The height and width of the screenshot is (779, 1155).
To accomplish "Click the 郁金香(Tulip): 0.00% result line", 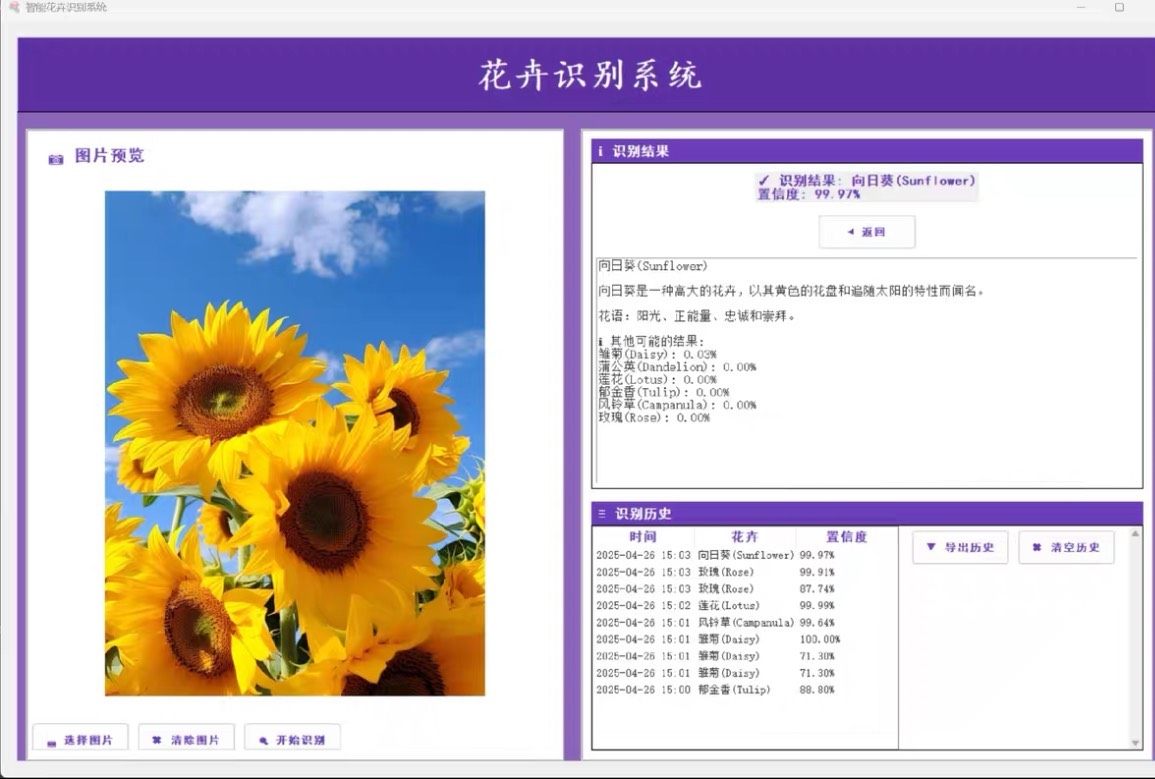I will tap(664, 392).
